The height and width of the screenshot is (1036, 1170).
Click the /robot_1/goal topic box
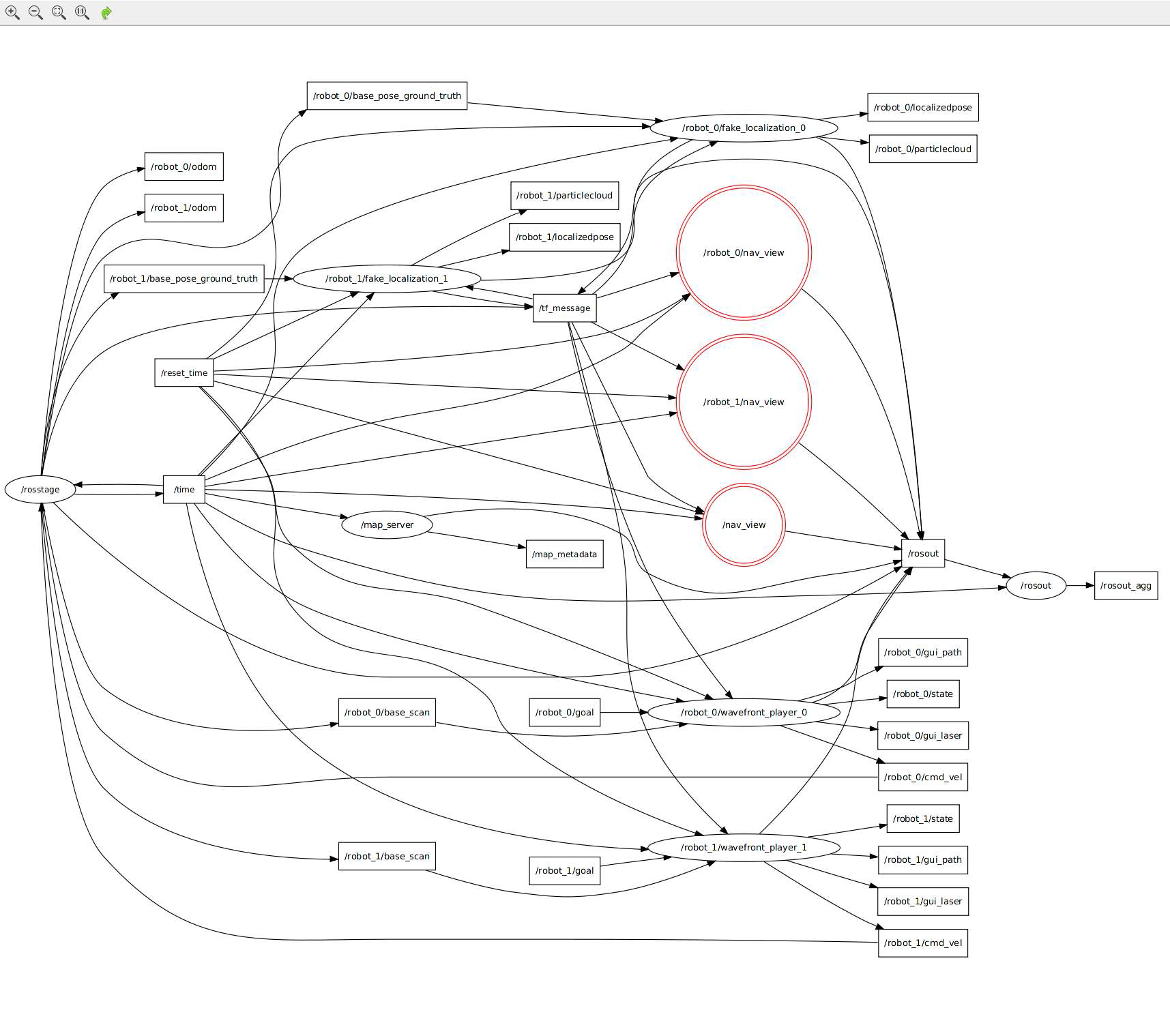point(564,870)
